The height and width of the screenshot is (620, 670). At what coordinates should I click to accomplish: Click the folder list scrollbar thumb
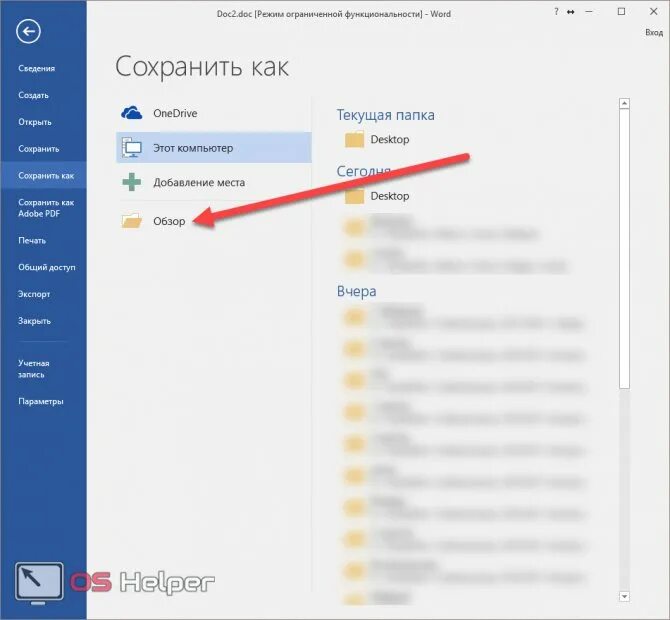tap(624, 249)
